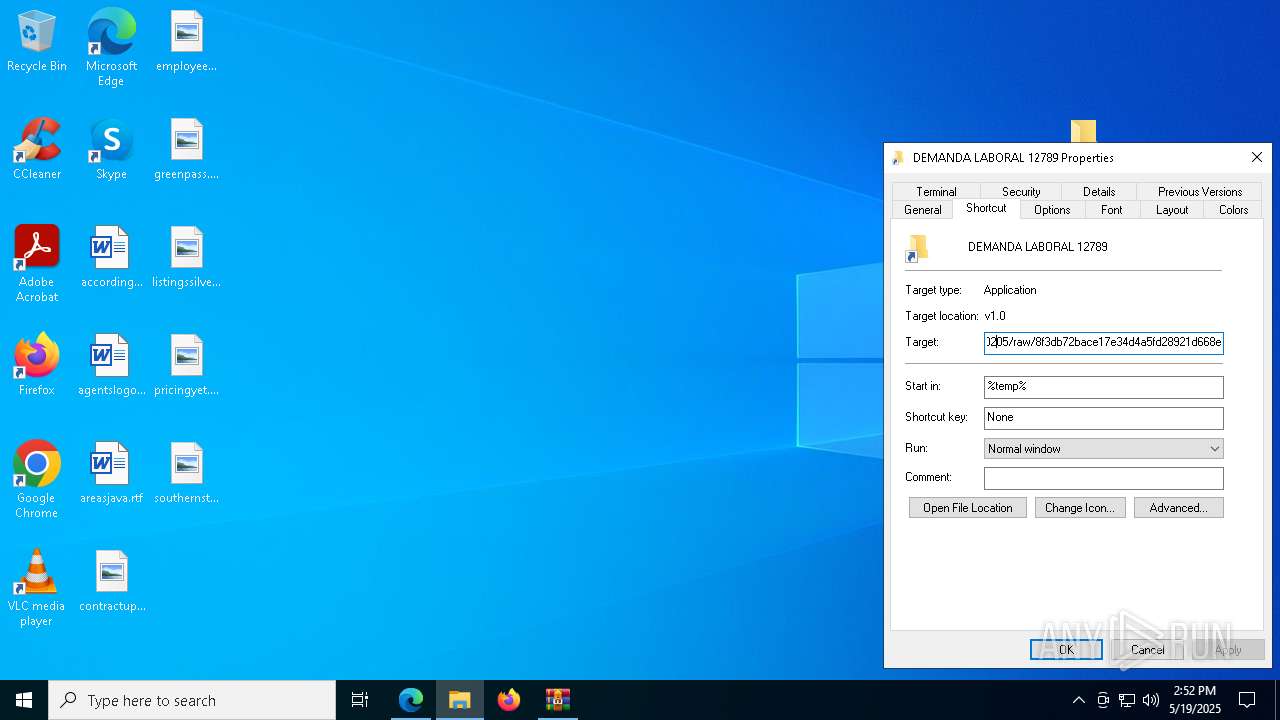Select the southernst image file icon
The image size is (1280, 720).
click(186, 474)
